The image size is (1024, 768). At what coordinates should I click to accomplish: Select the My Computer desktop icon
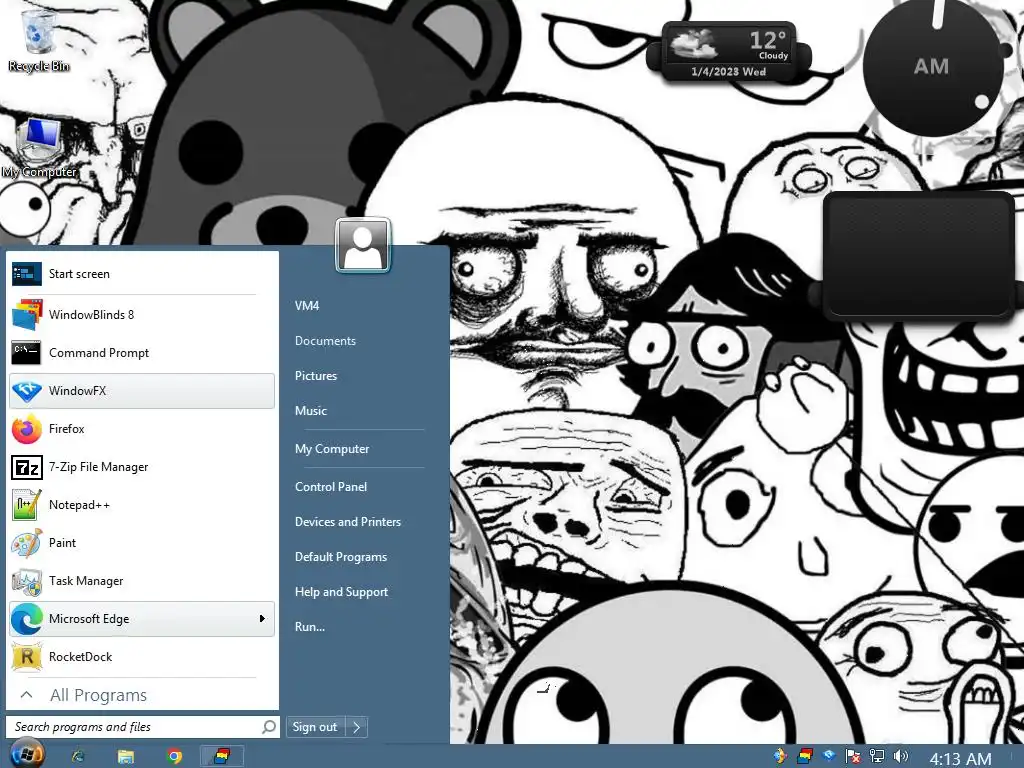[39, 148]
